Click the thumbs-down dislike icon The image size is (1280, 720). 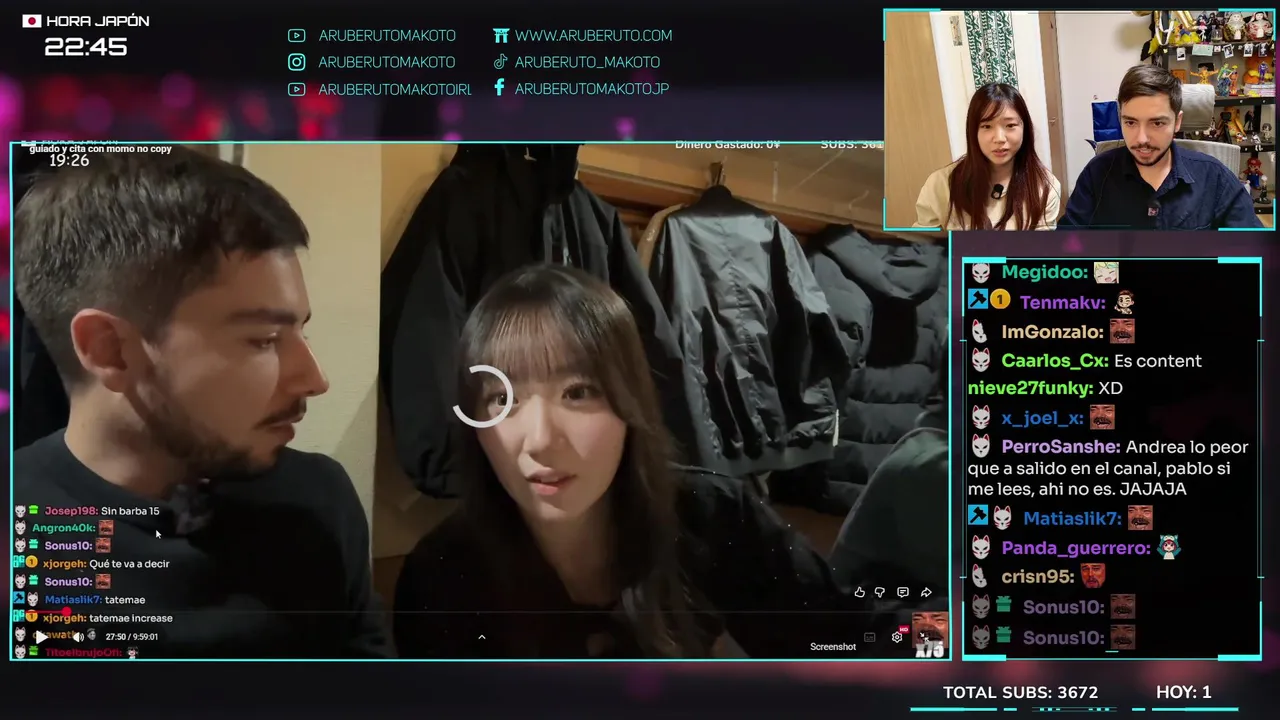coord(880,592)
